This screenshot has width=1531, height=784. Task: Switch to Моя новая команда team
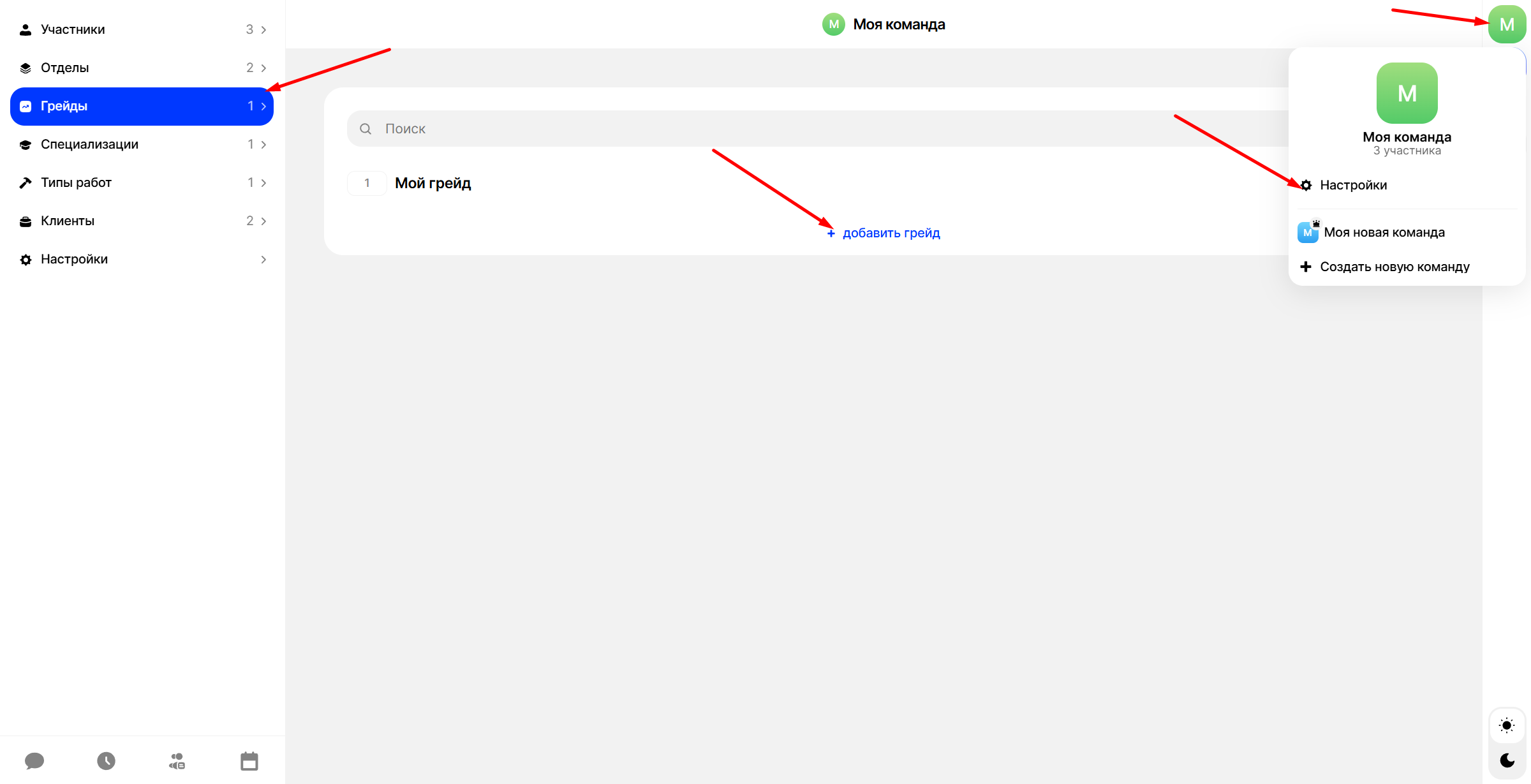coord(1384,232)
